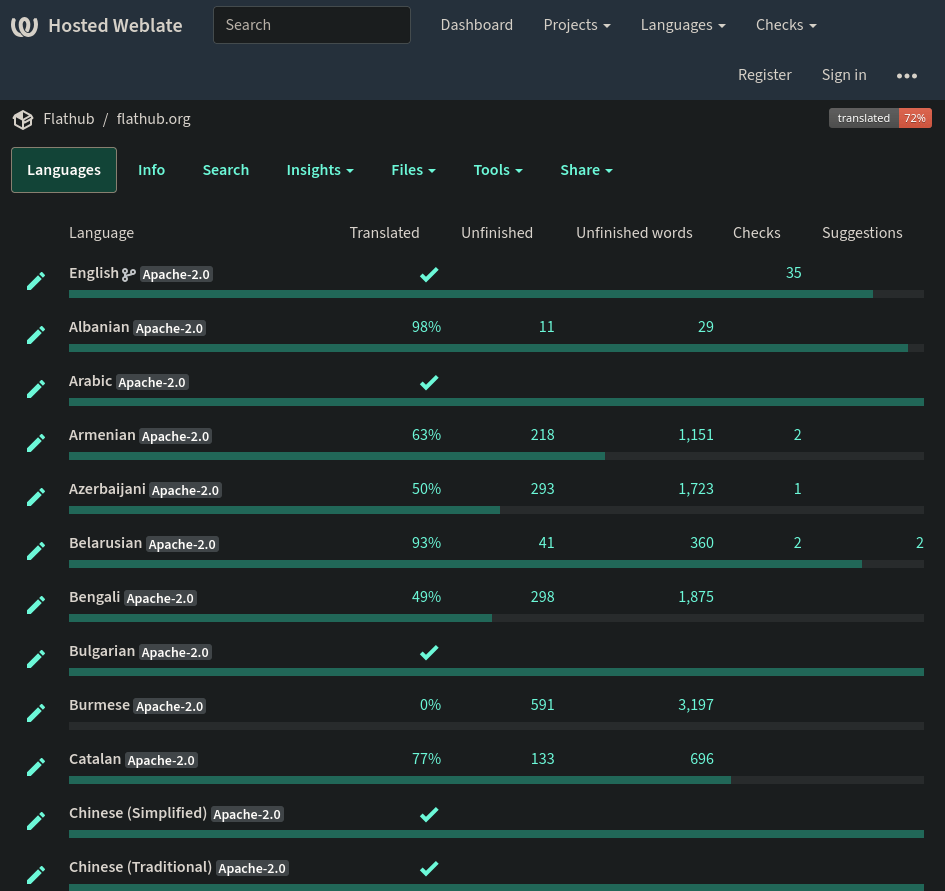
Task: Open the Burmese language translation
Action: pyautogui.click(x=99, y=705)
